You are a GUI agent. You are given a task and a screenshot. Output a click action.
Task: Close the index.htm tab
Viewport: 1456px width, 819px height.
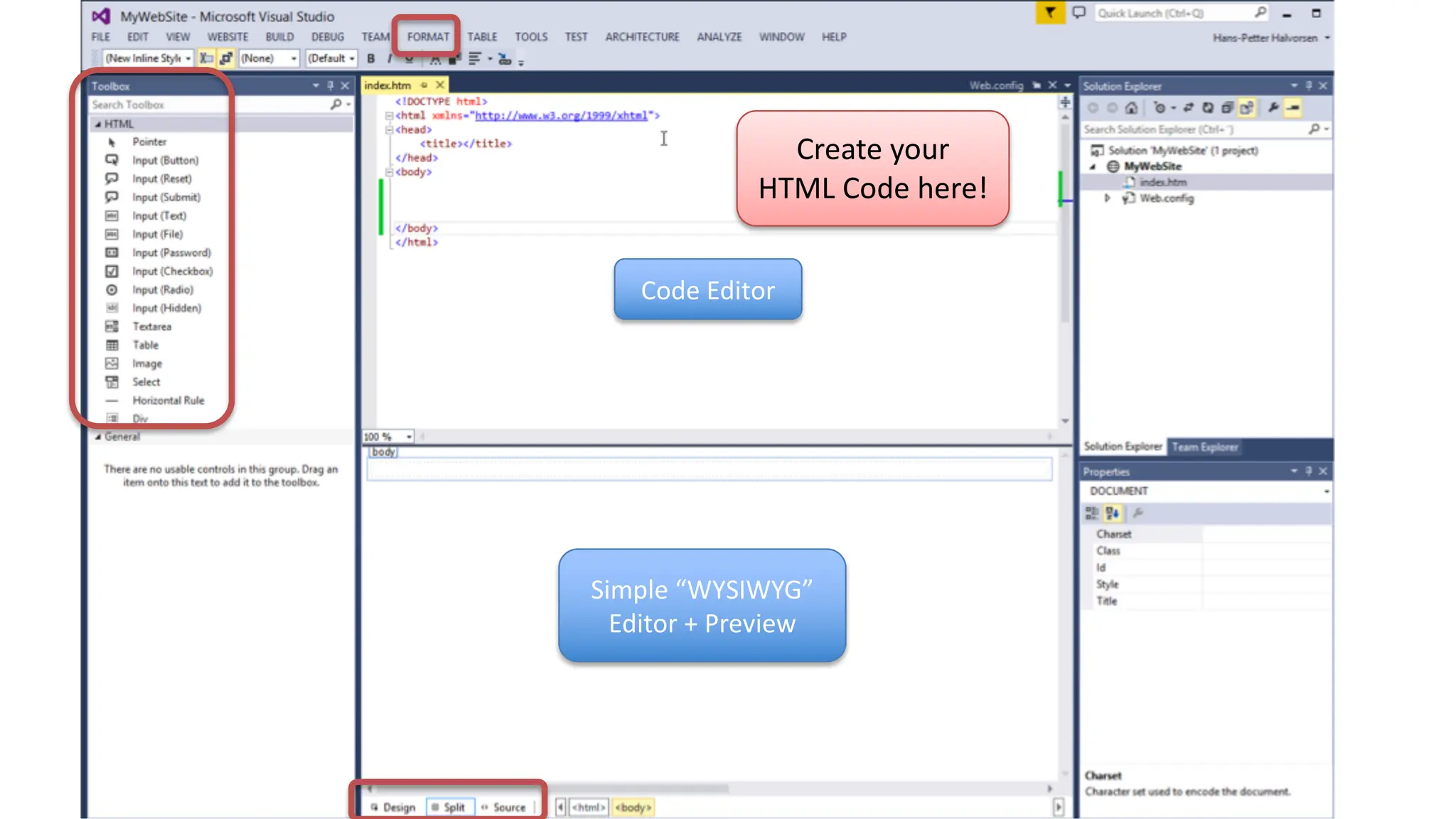pyautogui.click(x=440, y=85)
